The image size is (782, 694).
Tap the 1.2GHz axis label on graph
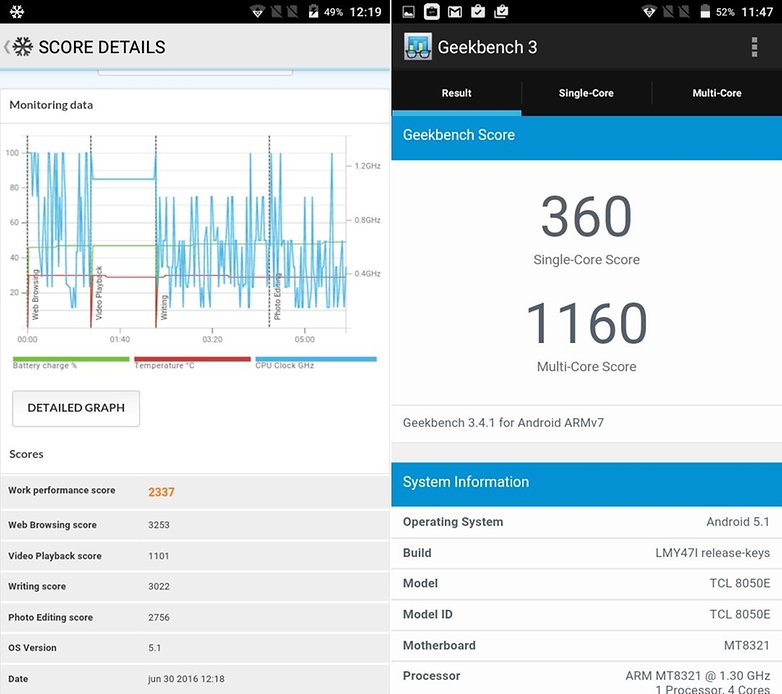click(368, 166)
